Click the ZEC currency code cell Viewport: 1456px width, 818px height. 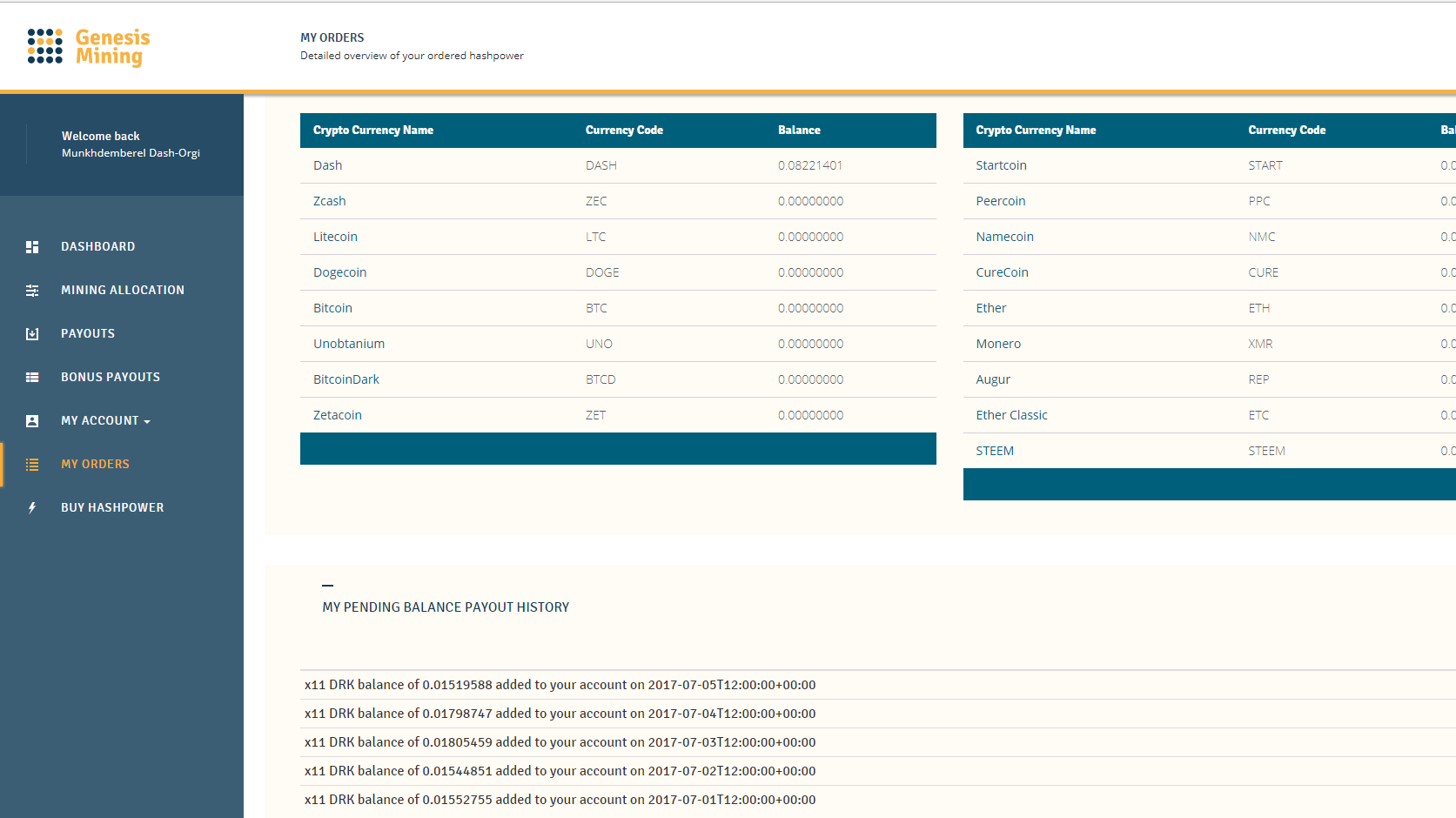coord(596,201)
